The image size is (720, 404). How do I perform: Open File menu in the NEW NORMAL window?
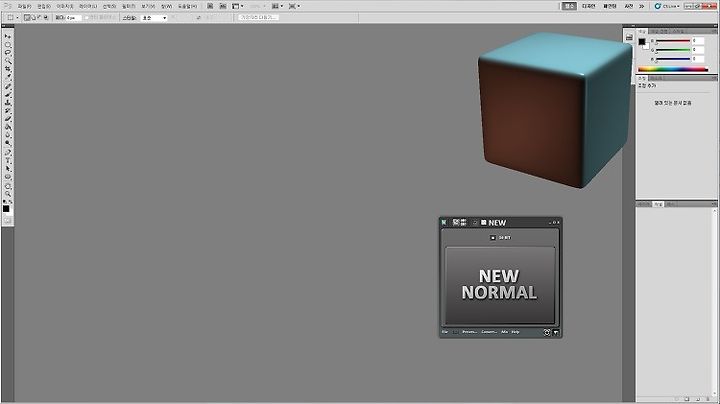tap(444, 332)
